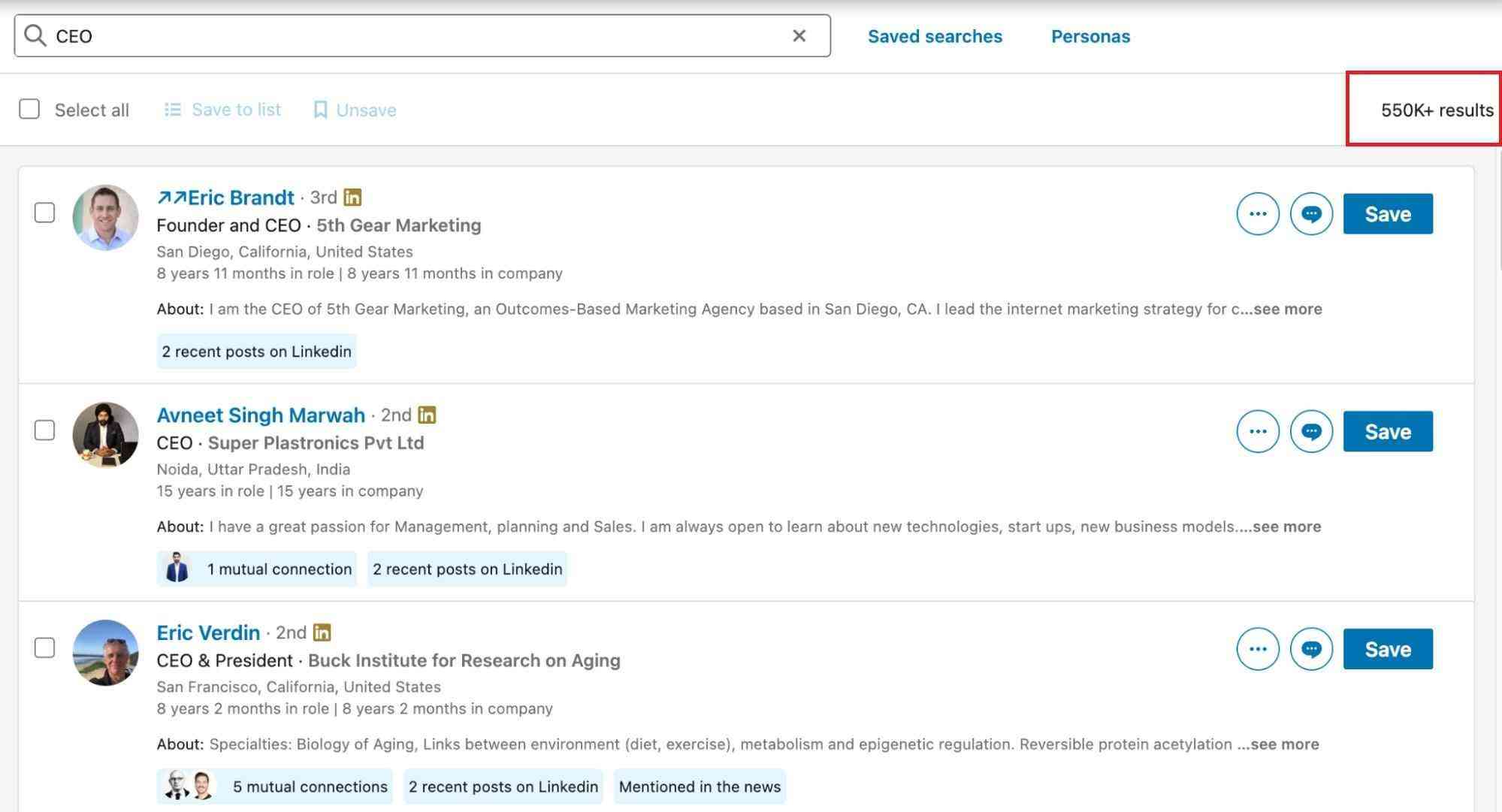
Task: Enable the Select all checkbox
Action: [x=29, y=109]
